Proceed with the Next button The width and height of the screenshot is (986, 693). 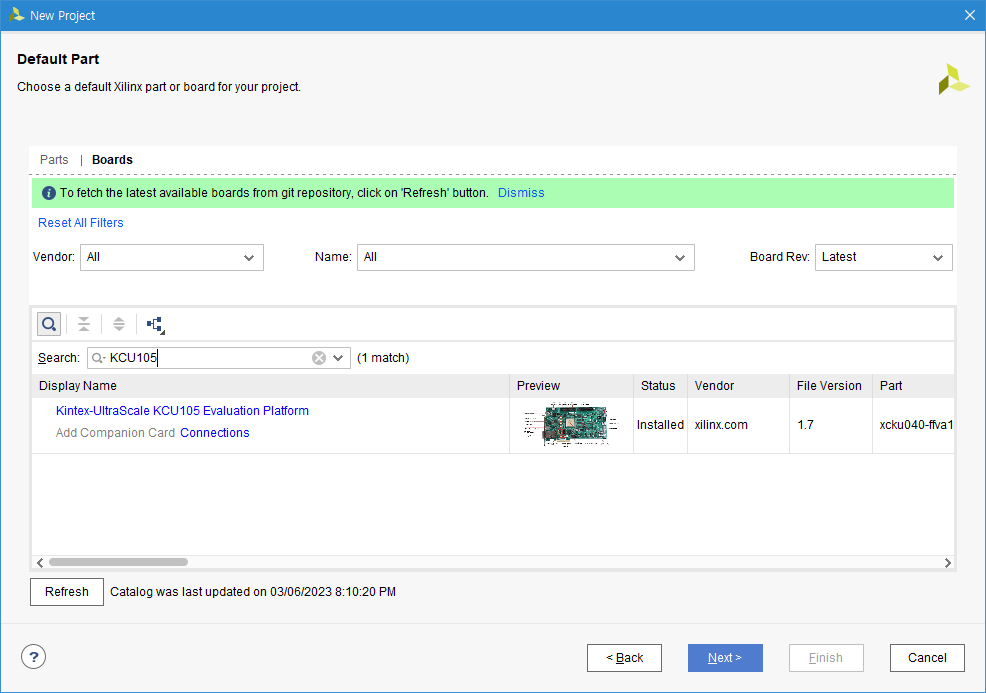(x=725, y=658)
